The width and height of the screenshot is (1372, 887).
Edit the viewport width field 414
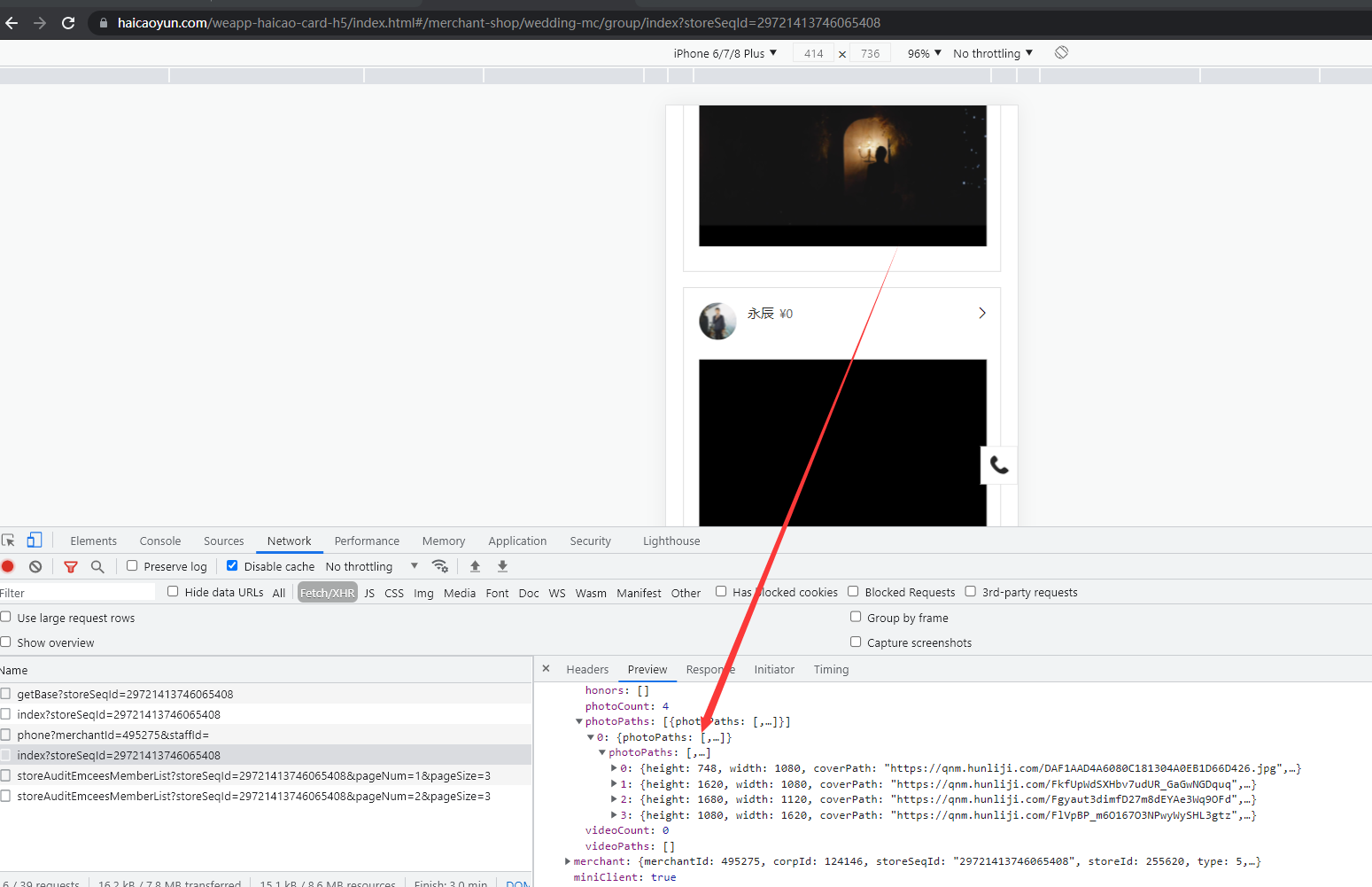[x=813, y=53]
